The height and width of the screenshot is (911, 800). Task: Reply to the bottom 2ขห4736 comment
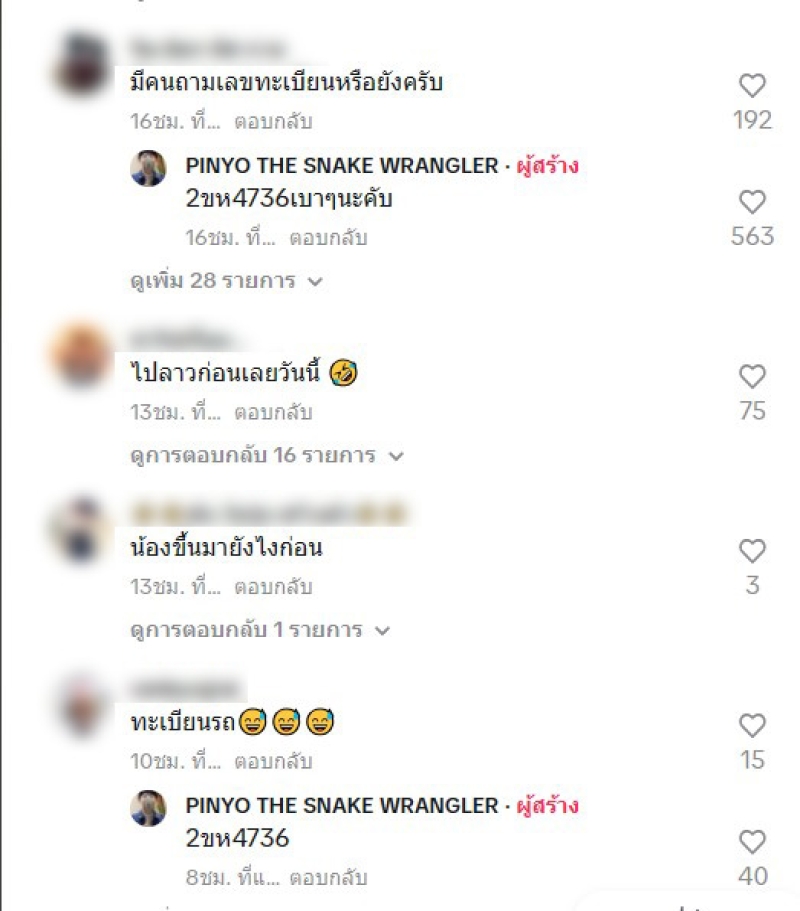click(x=328, y=877)
